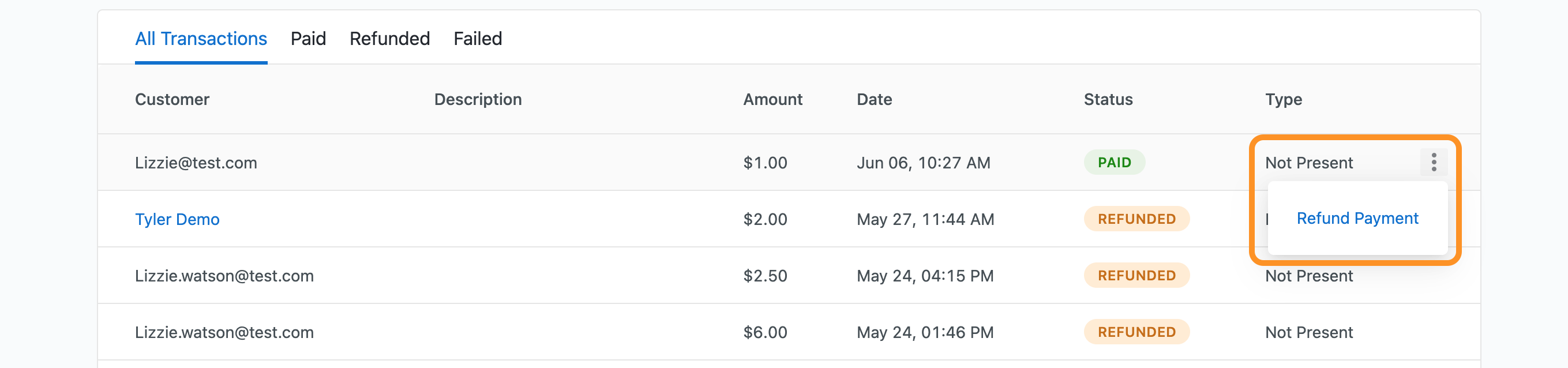
Task: Choose Refund Payment from the popup menu
Action: (x=1357, y=219)
